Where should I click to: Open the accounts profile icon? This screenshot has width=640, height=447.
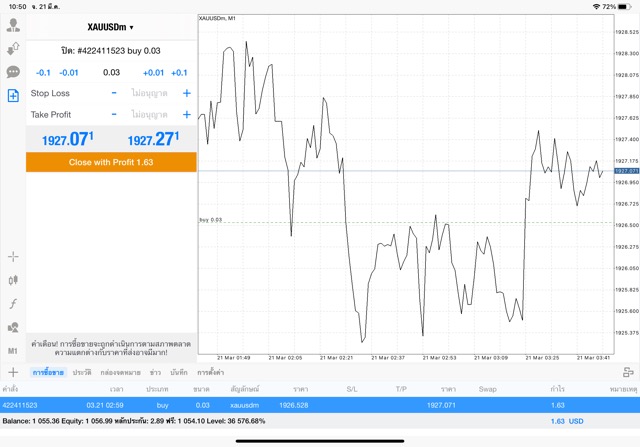13,25
